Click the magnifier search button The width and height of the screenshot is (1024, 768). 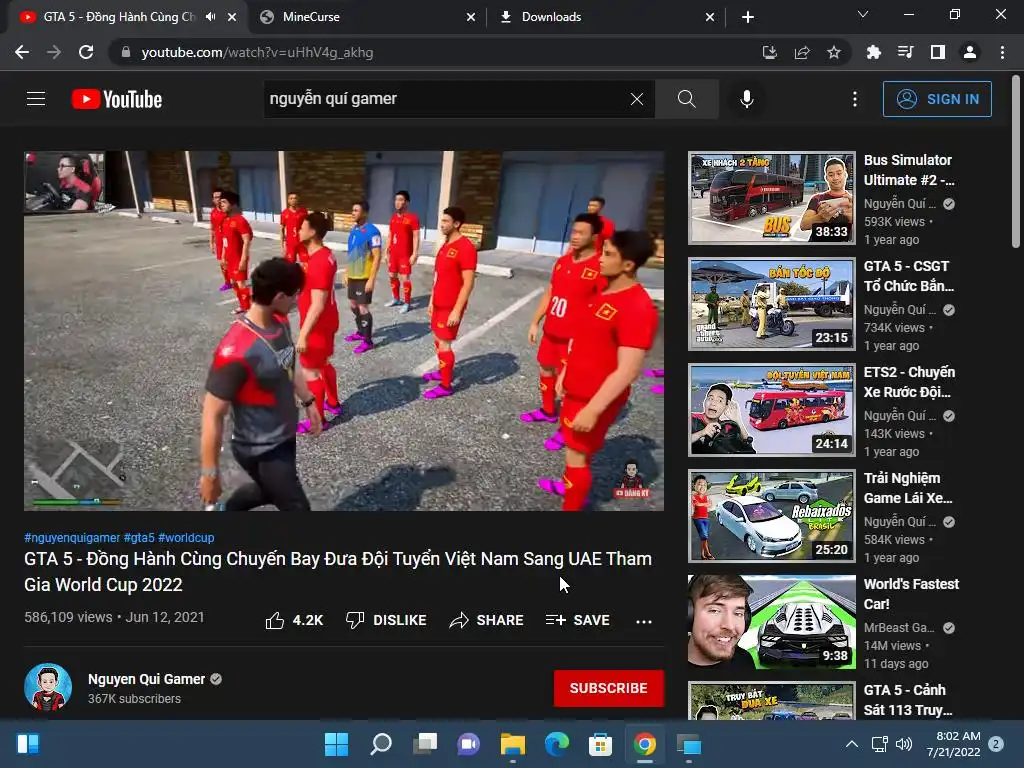point(686,99)
